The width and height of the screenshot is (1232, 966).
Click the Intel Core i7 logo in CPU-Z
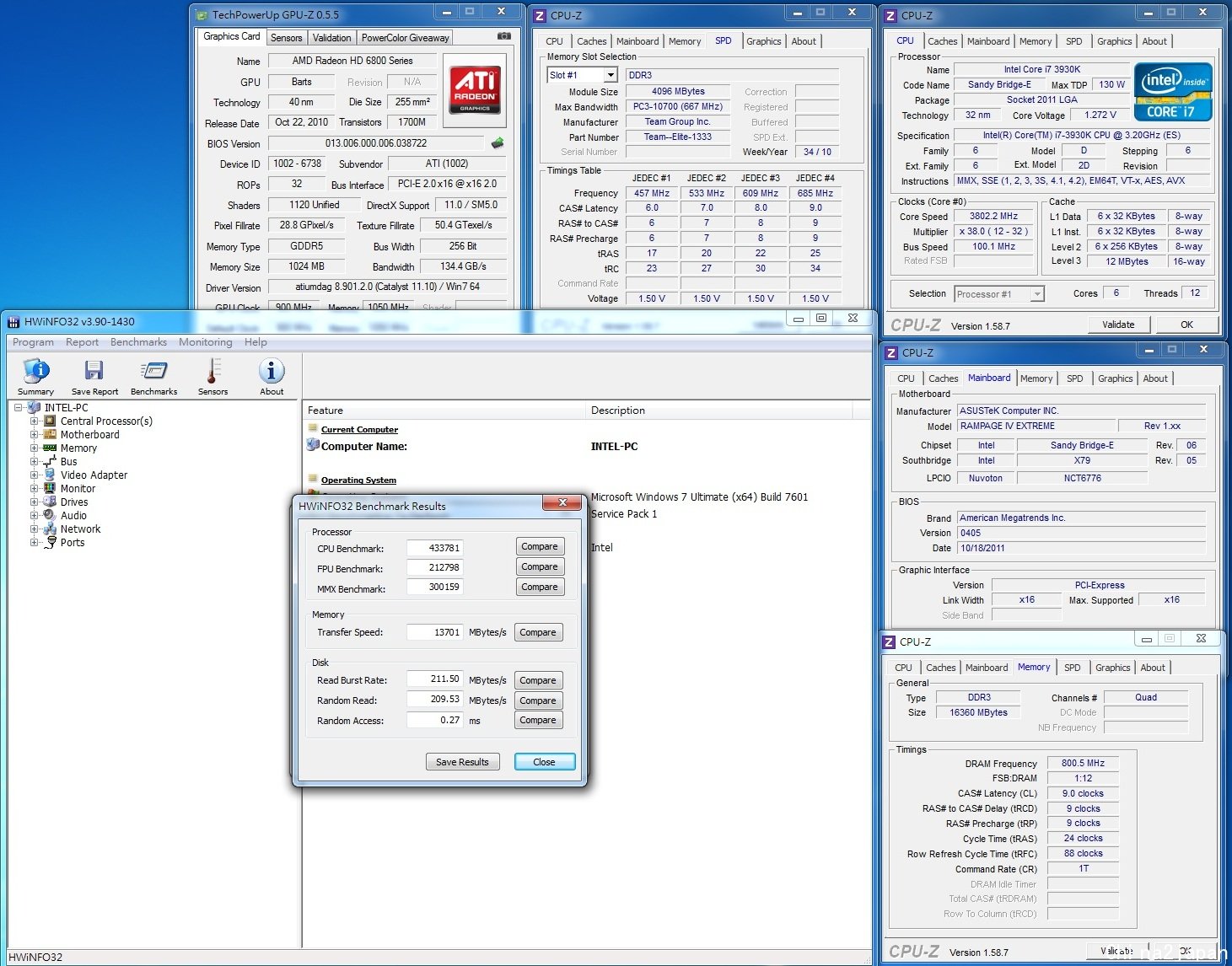pos(1173,92)
